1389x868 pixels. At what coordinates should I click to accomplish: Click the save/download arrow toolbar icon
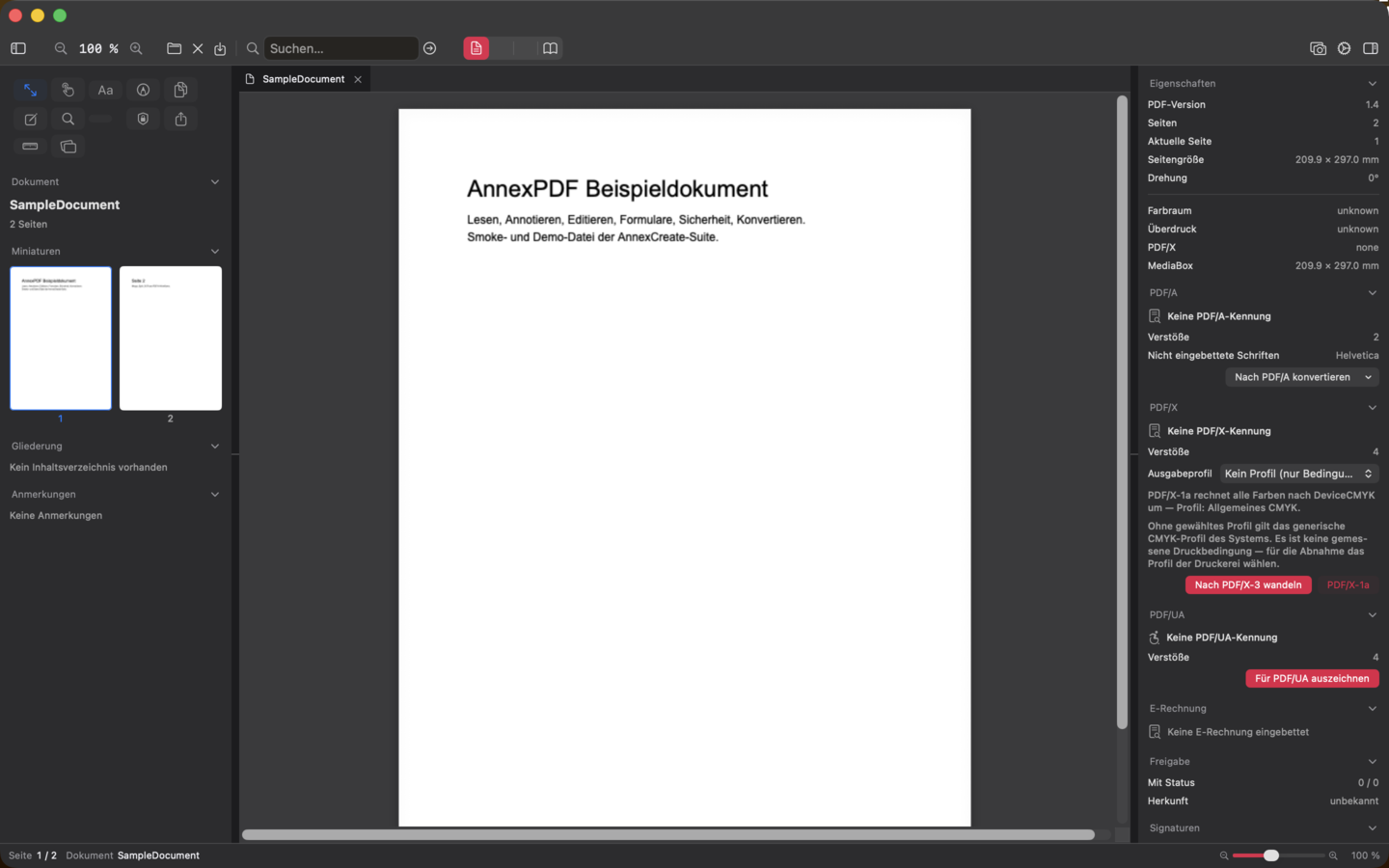click(220, 48)
